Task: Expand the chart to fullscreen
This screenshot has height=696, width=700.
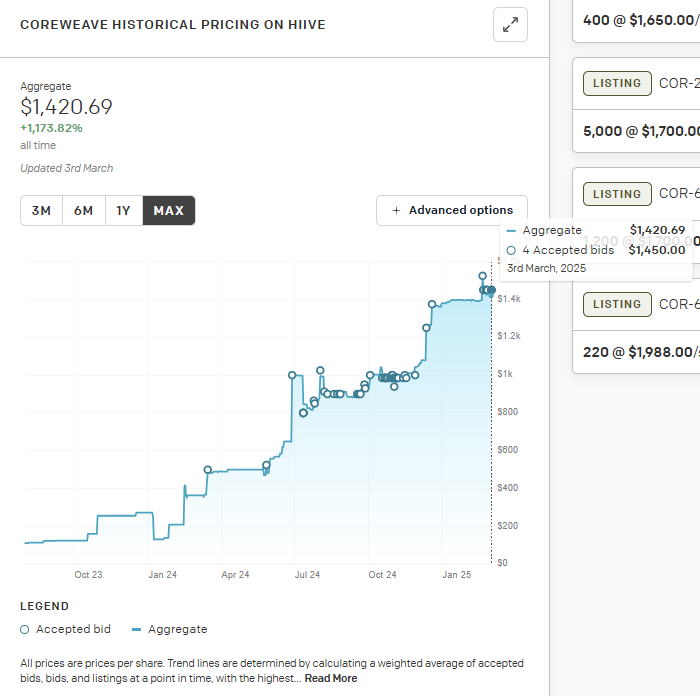Action: click(x=510, y=25)
